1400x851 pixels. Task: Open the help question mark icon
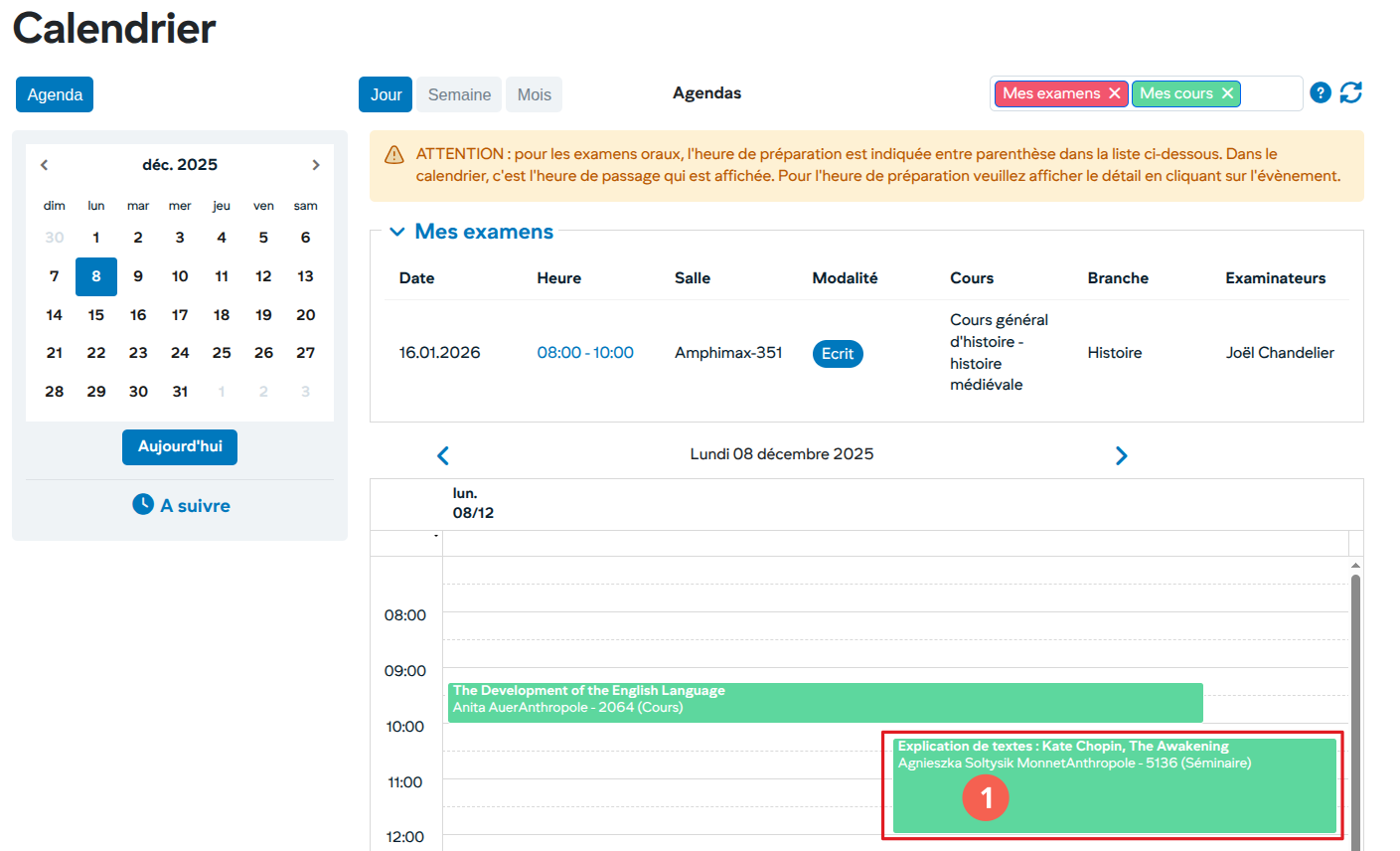coord(1320,92)
